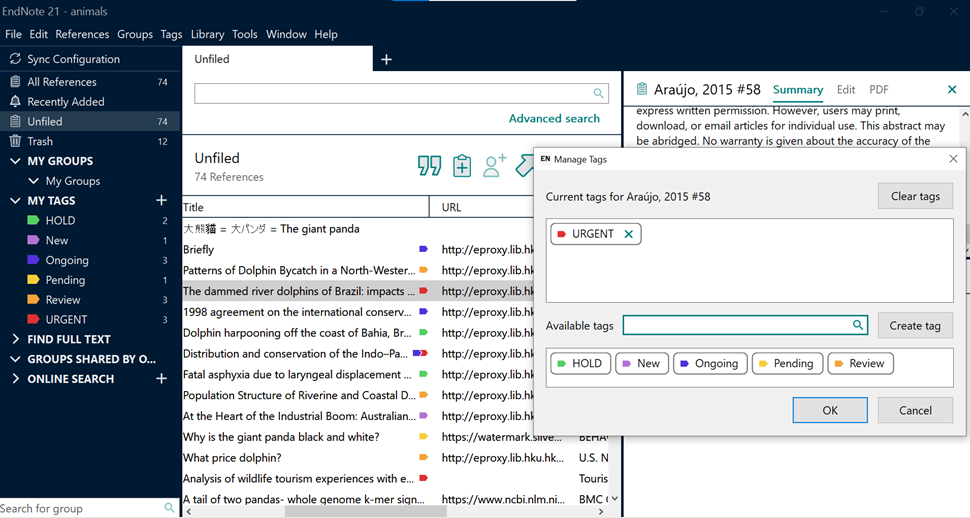Click the share library person-plus icon
The width and height of the screenshot is (970, 518).
(495, 166)
